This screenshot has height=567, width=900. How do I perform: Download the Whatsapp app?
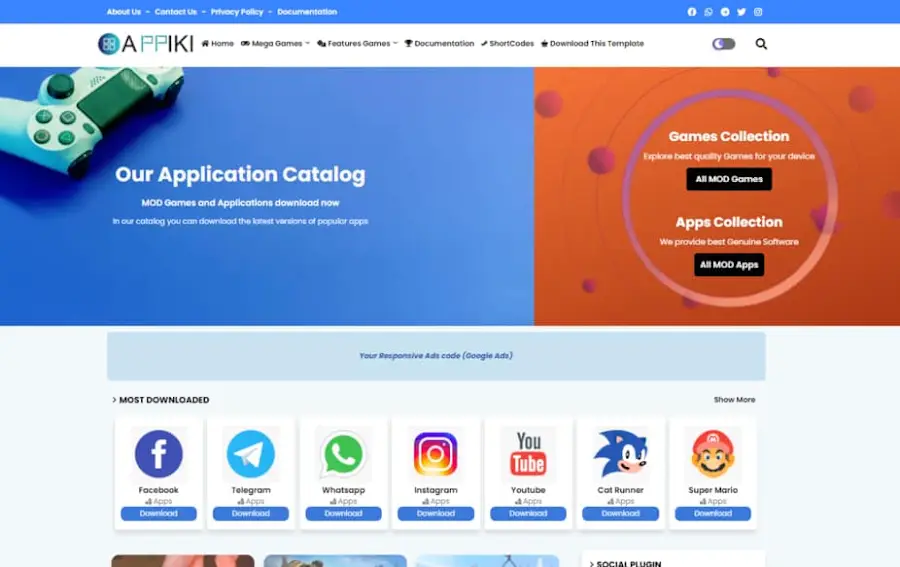(x=343, y=514)
